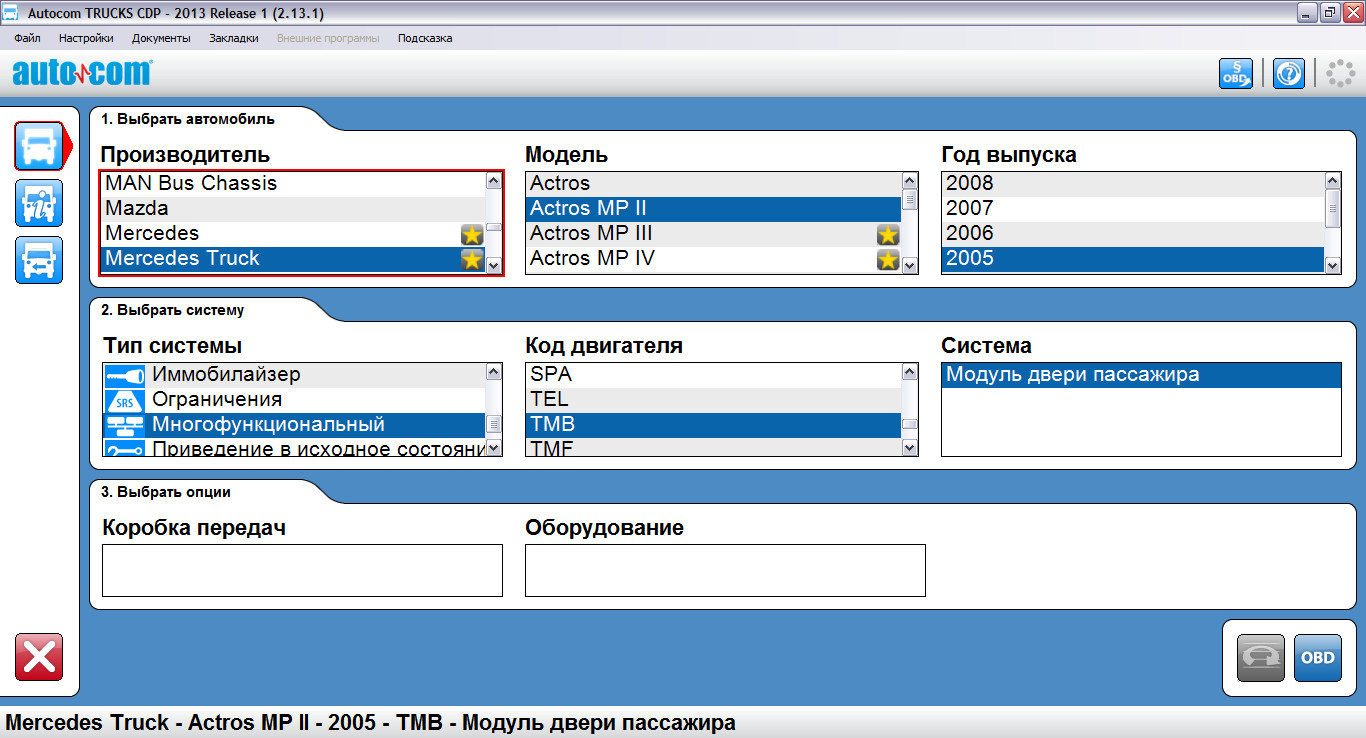
Task: Open the Внешние программы menu
Action: point(328,38)
